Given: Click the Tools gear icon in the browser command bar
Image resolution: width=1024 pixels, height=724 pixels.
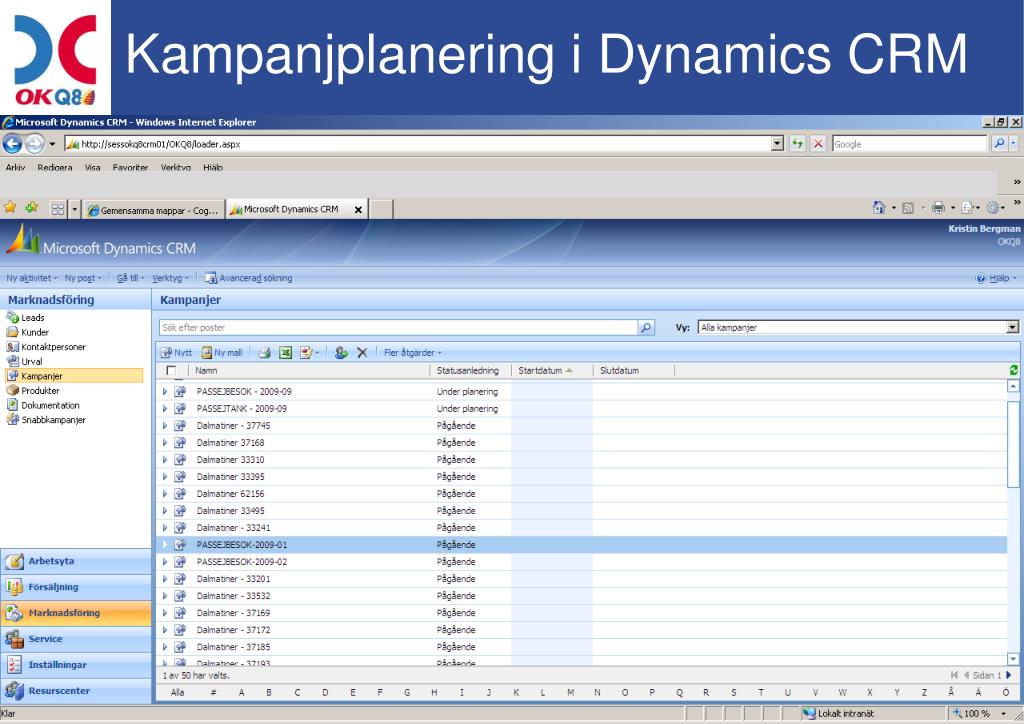Looking at the screenshot, I should click(993, 208).
